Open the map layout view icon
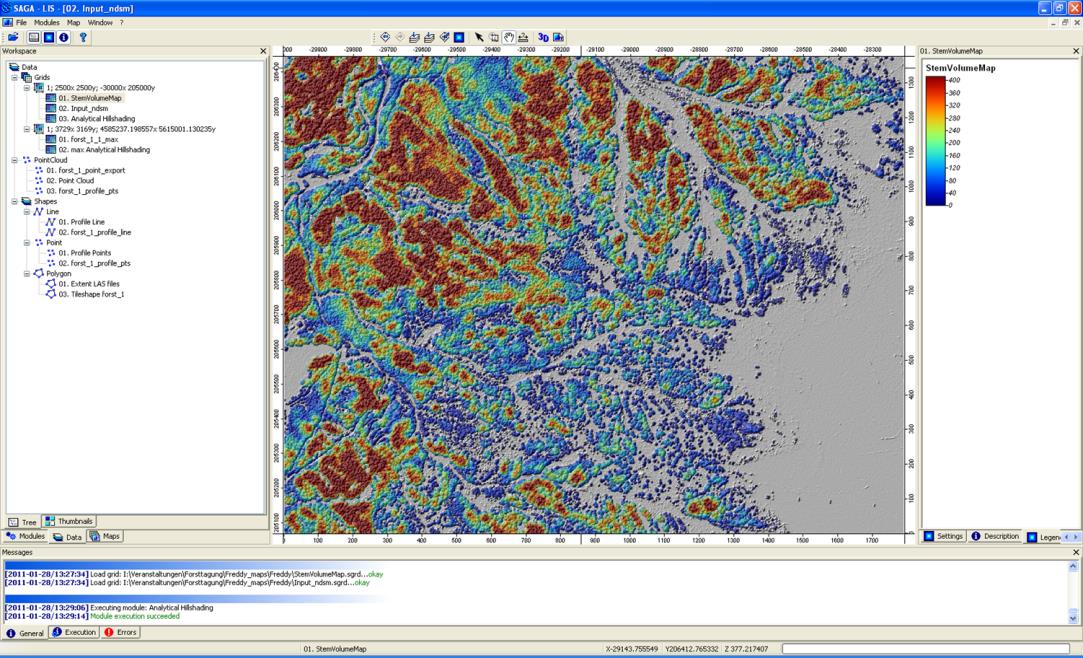This screenshot has width=1083, height=658. coord(558,37)
